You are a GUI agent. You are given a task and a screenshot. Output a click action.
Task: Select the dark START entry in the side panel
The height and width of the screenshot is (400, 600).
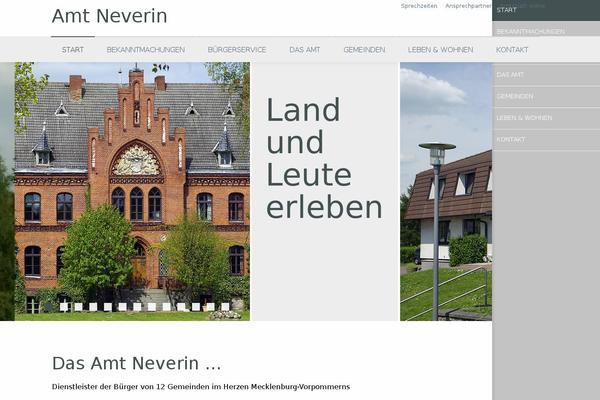click(x=546, y=10)
